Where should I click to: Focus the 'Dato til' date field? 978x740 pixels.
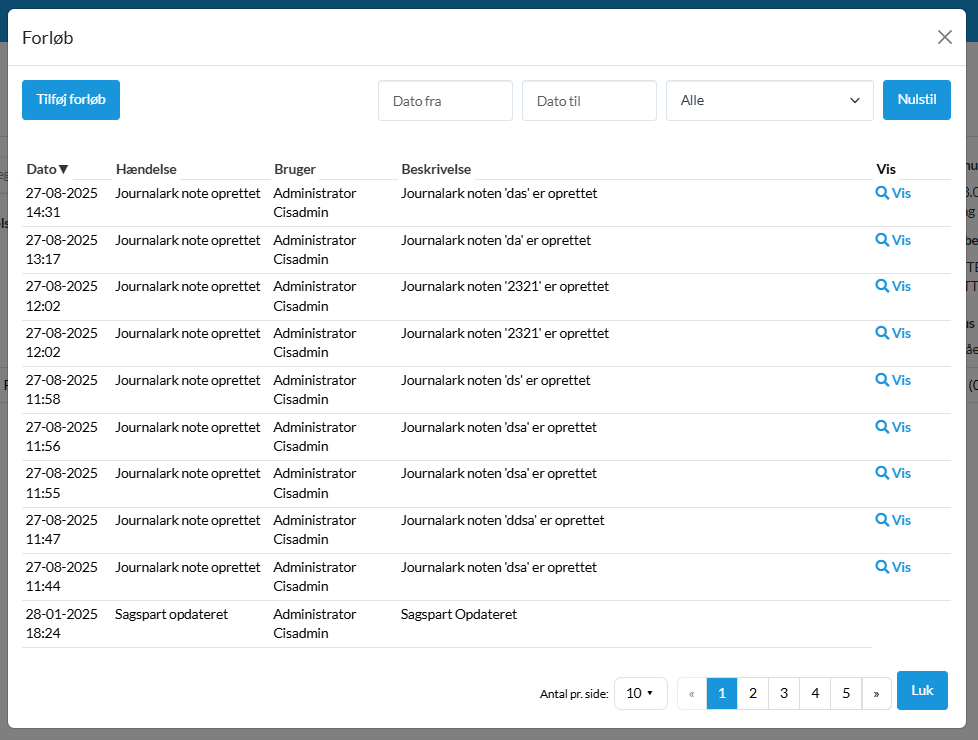point(589,100)
